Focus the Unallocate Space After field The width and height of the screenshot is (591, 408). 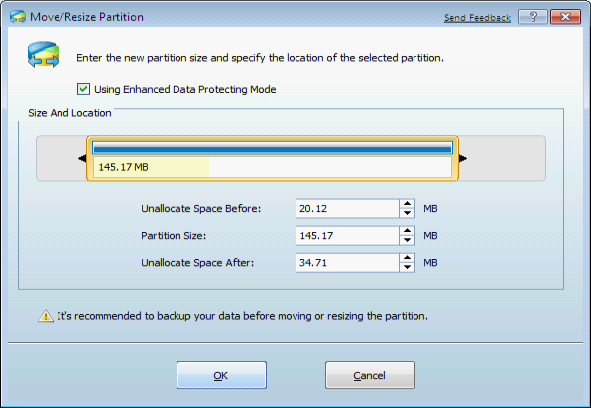pyautogui.click(x=348, y=263)
